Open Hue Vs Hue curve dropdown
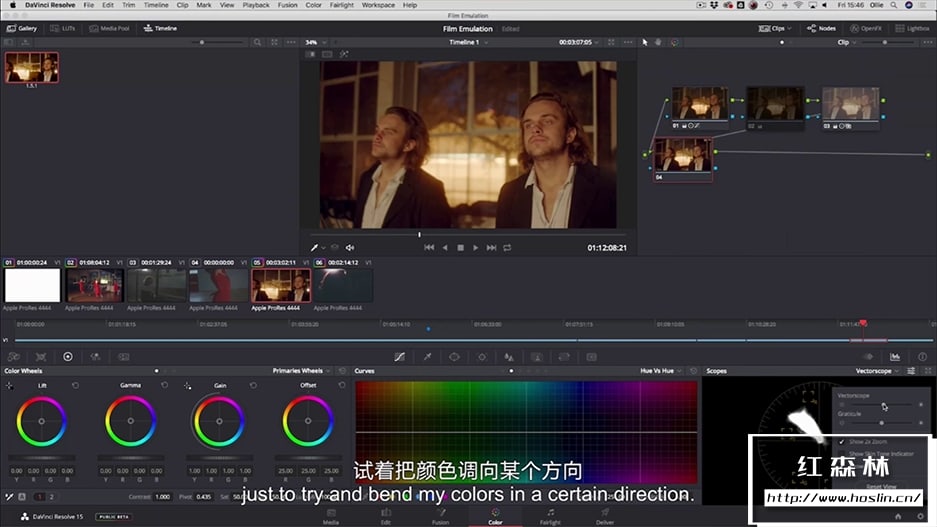937x527 pixels. (x=661, y=371)
